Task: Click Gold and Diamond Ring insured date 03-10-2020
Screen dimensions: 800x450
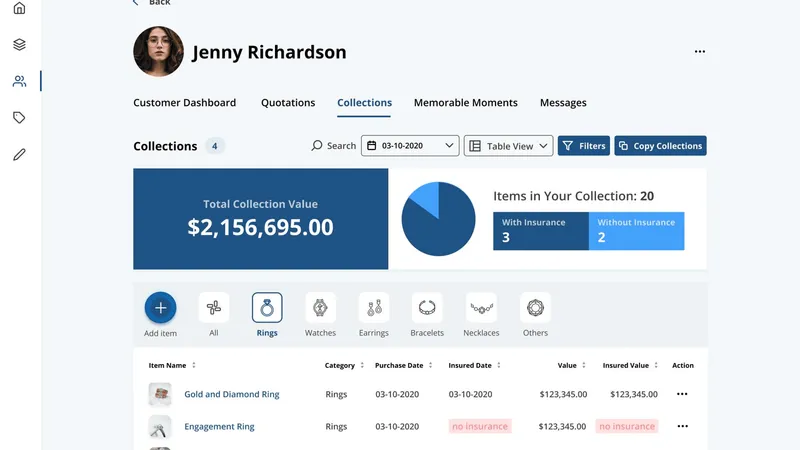Action: click(470, 394)
